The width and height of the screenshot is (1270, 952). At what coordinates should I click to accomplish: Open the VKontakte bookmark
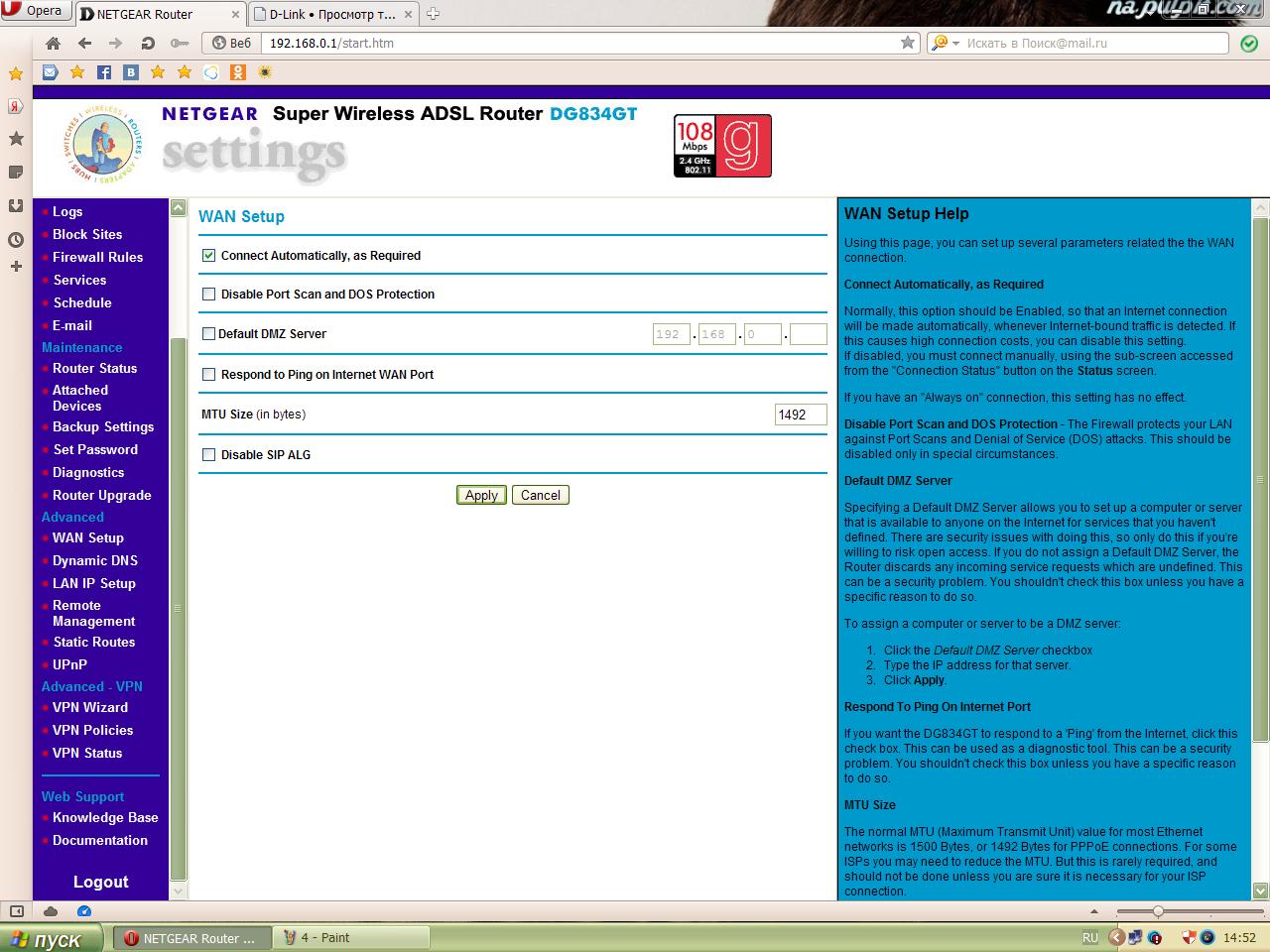[131, 72]
